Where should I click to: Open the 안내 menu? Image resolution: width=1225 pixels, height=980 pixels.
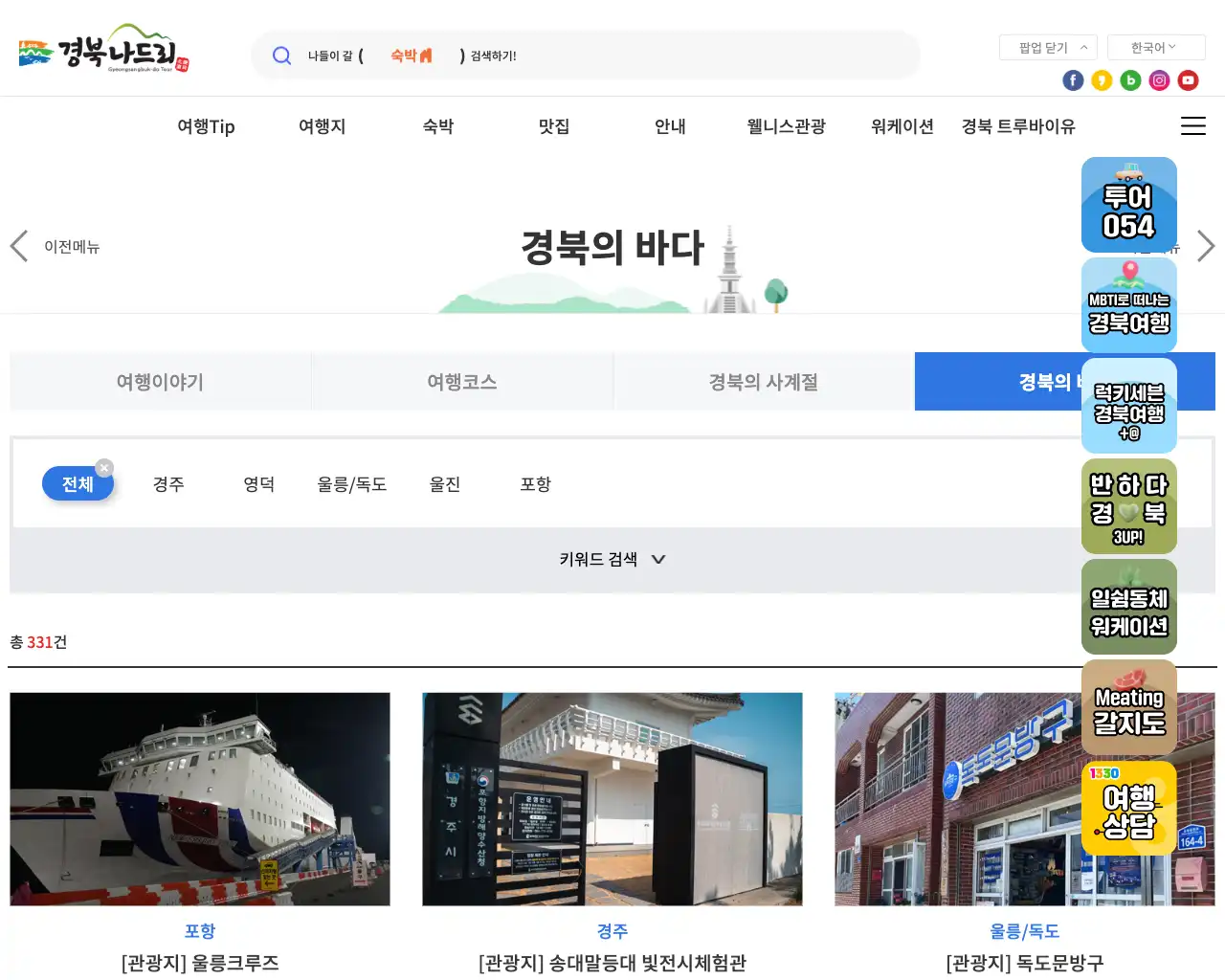pos(670,126)
